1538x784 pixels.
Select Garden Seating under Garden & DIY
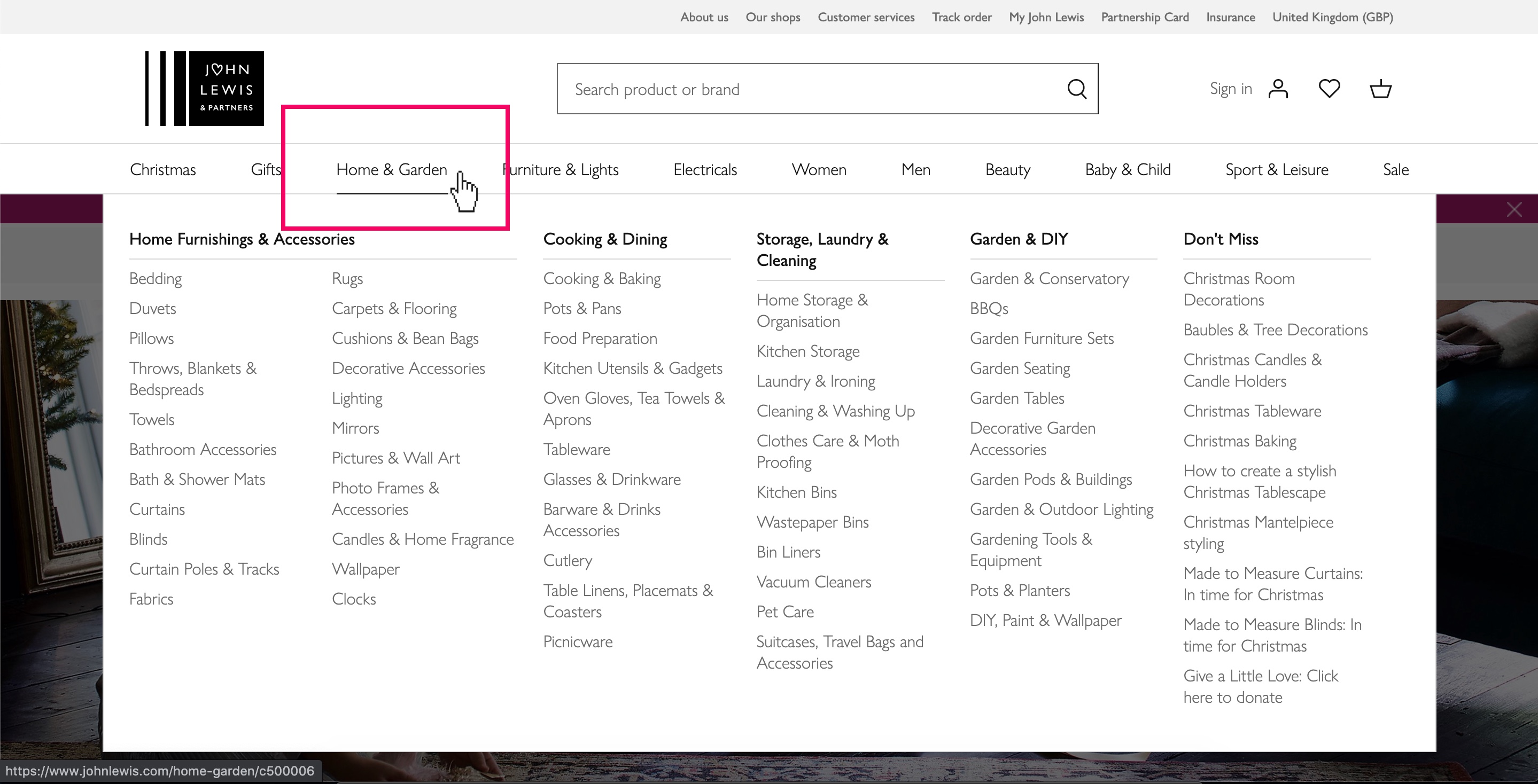click(1020, 368)
